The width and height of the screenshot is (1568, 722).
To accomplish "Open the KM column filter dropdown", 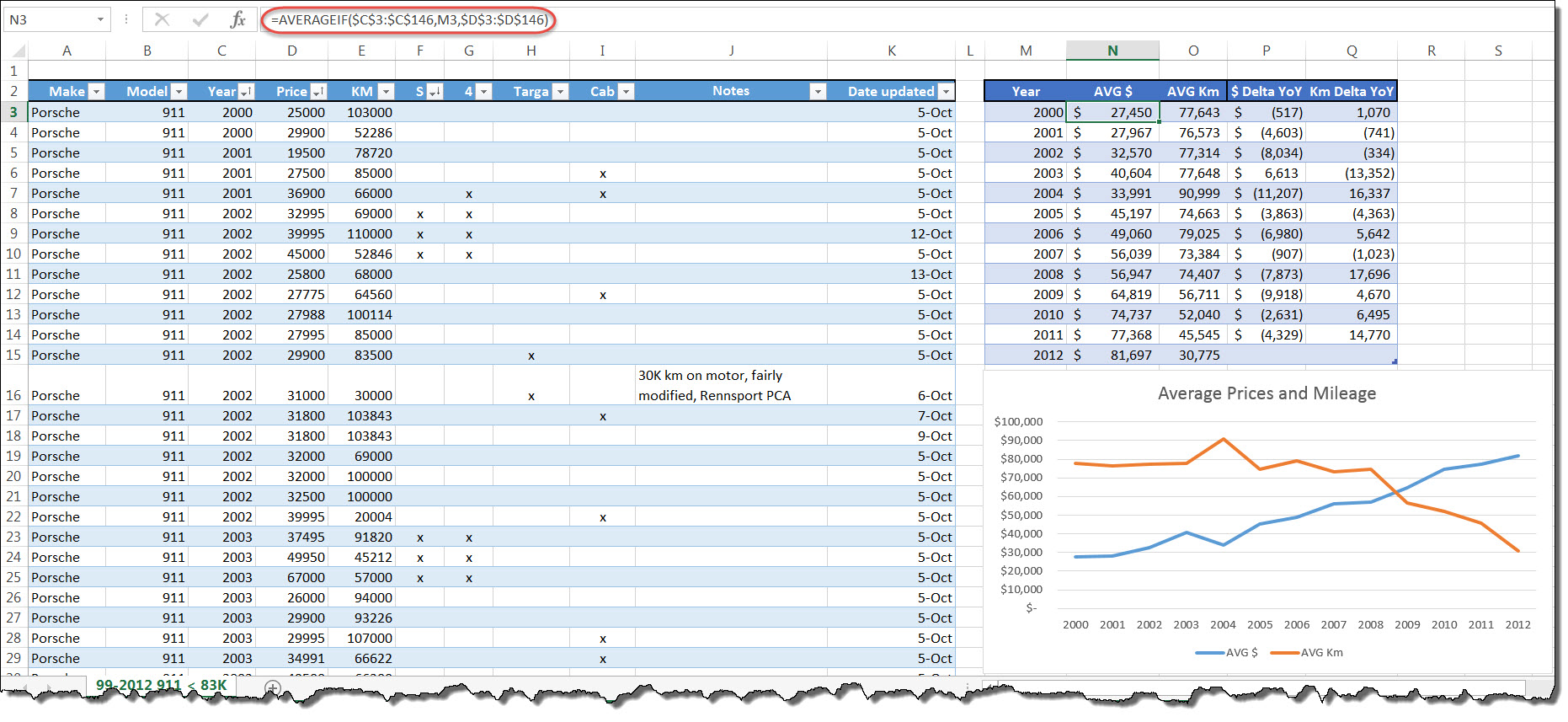I will point(386,91).
